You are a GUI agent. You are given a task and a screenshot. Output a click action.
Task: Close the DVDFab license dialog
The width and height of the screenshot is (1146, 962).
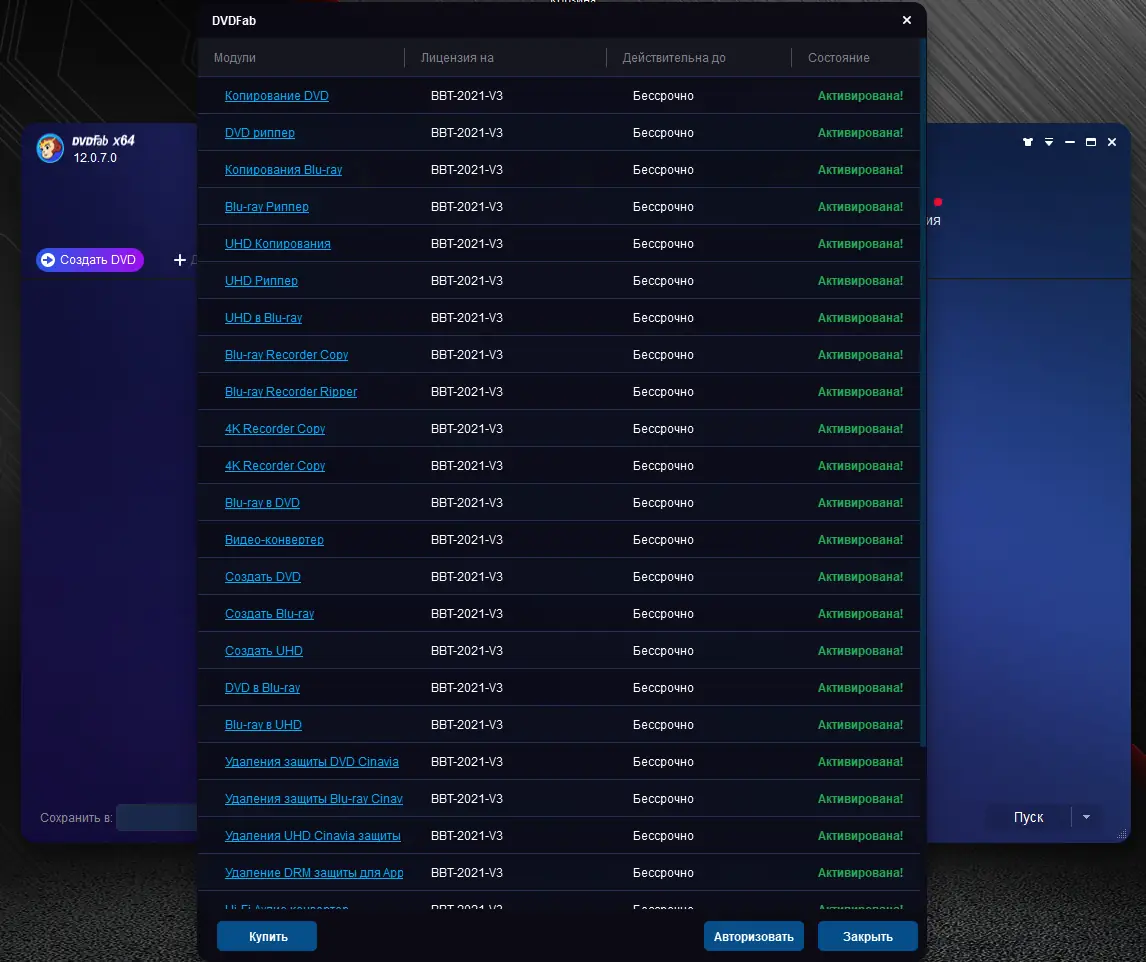[906, 20]
